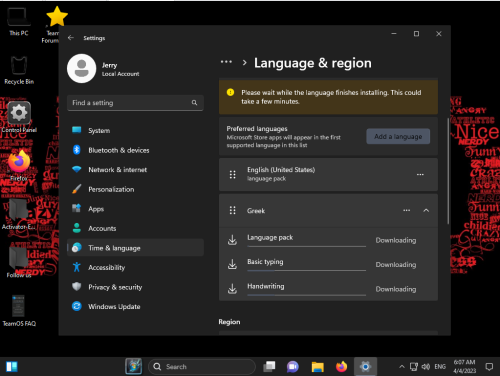Open more options for Greek

point(406,210)
